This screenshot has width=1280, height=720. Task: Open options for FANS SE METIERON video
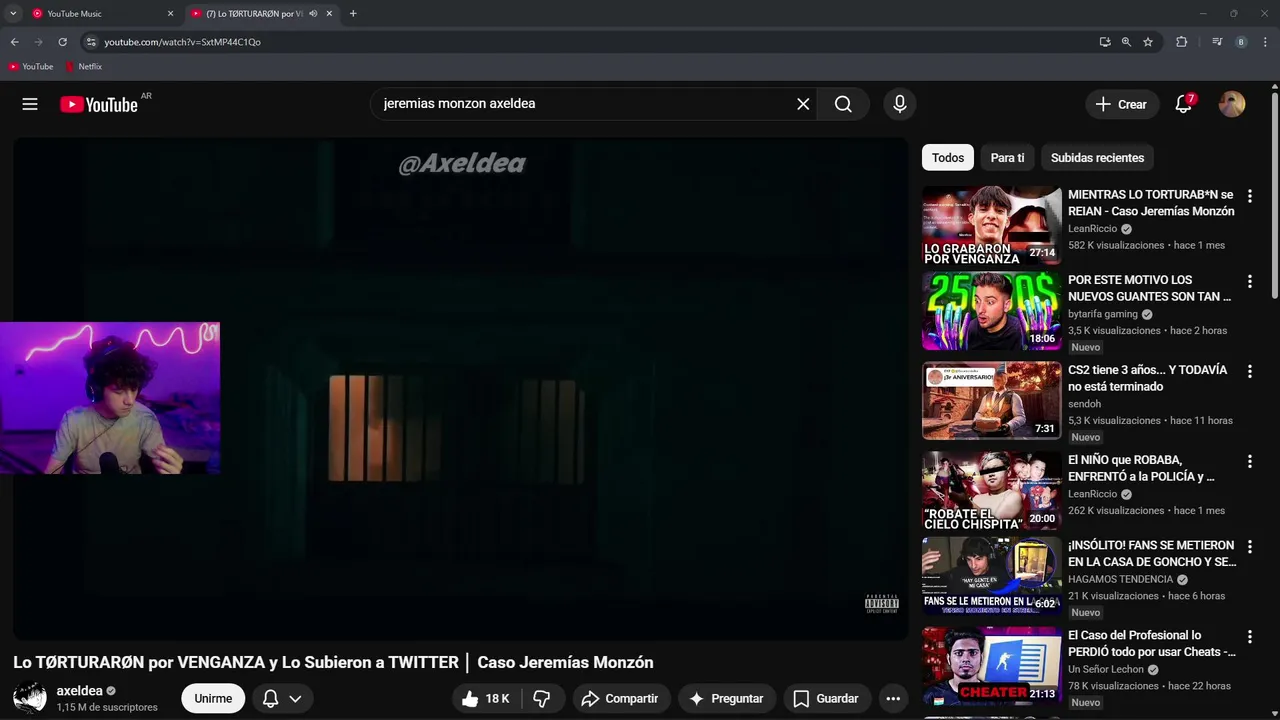1249,547
